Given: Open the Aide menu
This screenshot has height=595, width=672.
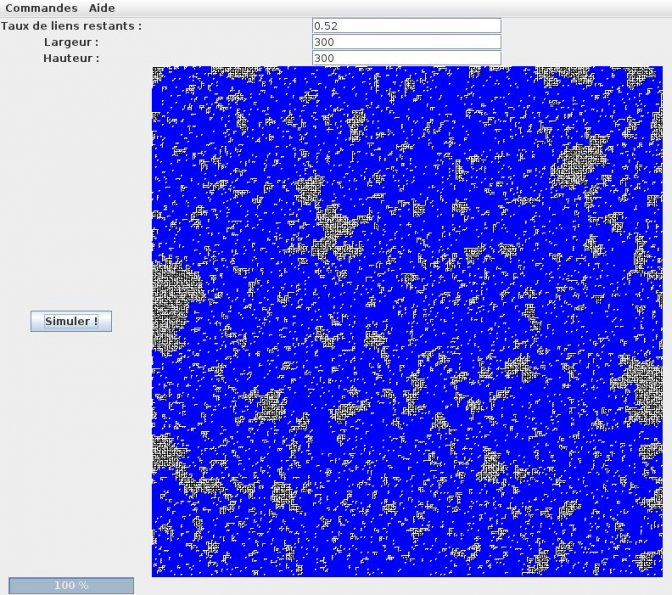Looking at the screenshot, I should [102, 8].
